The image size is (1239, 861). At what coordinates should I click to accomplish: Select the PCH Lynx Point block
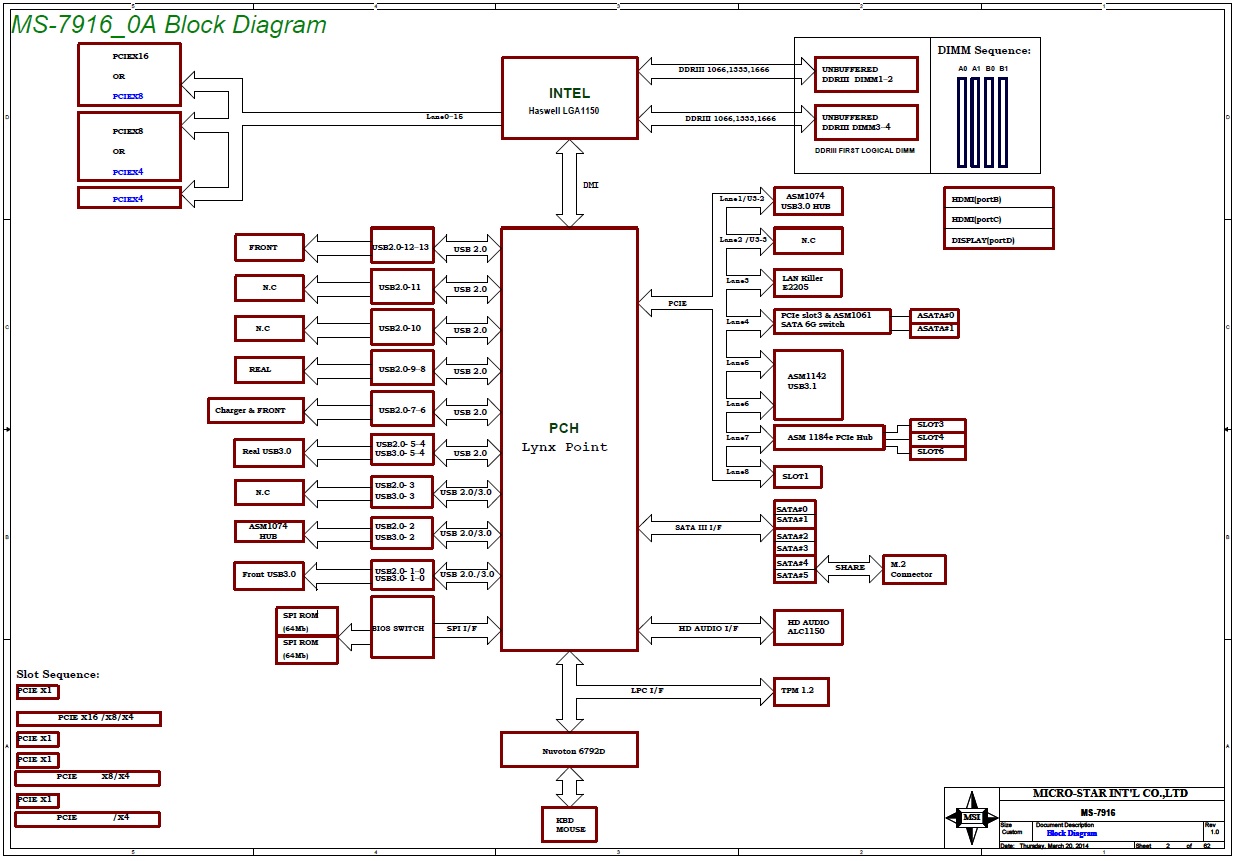(x=569, y=438)
